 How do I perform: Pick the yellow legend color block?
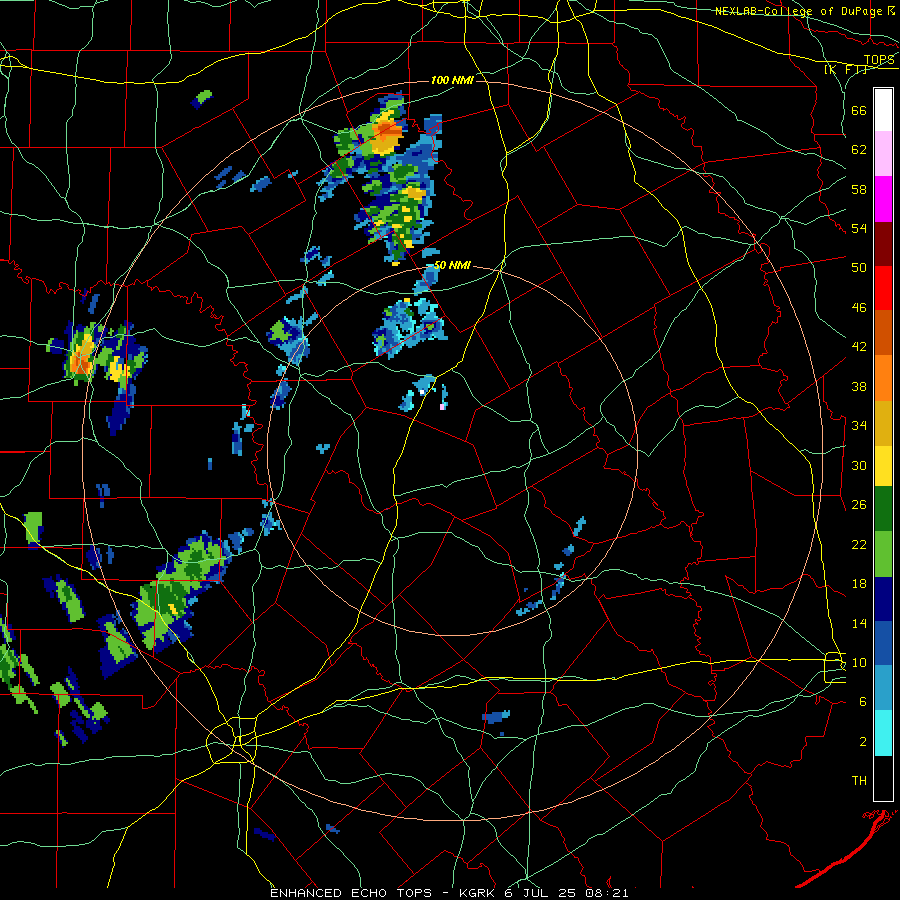[x=883, y=466]
